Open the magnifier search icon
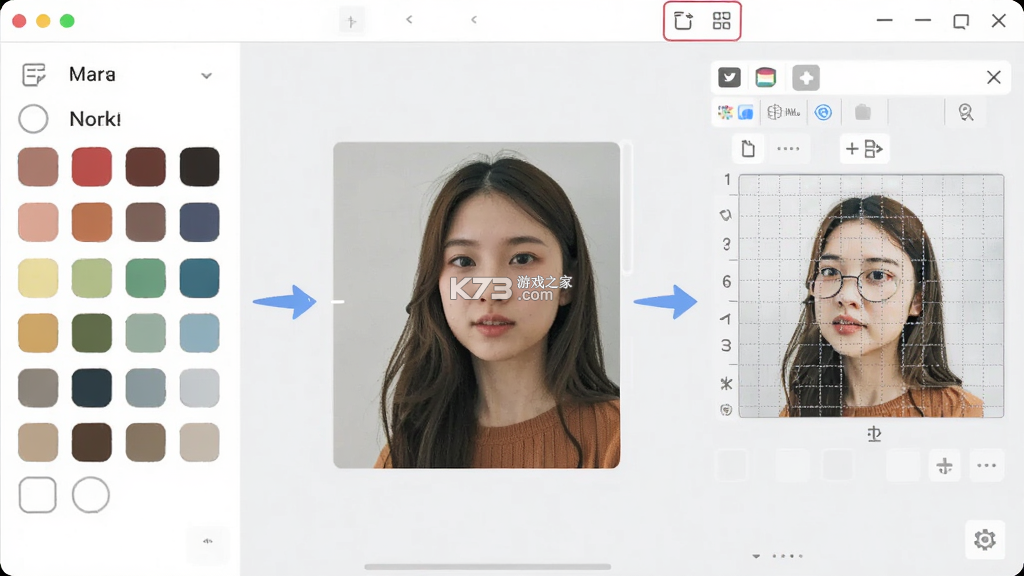The width and height of the screenshot is (1024, 576). 966,112
